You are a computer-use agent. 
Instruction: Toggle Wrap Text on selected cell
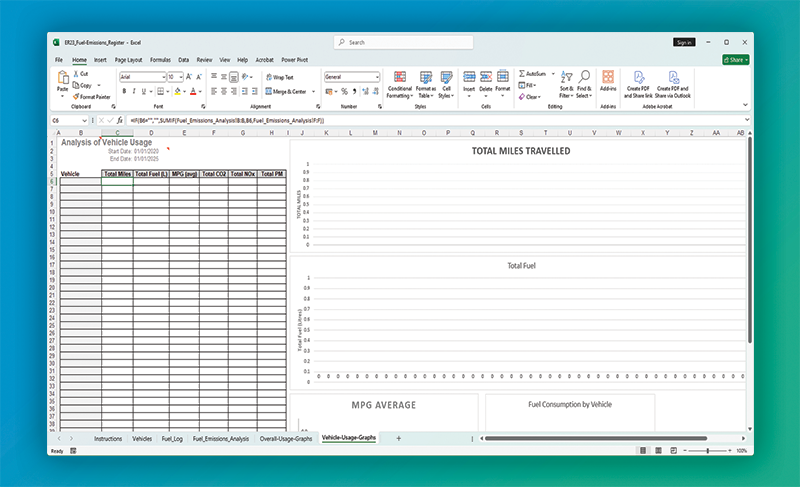[x=279, y=77]
